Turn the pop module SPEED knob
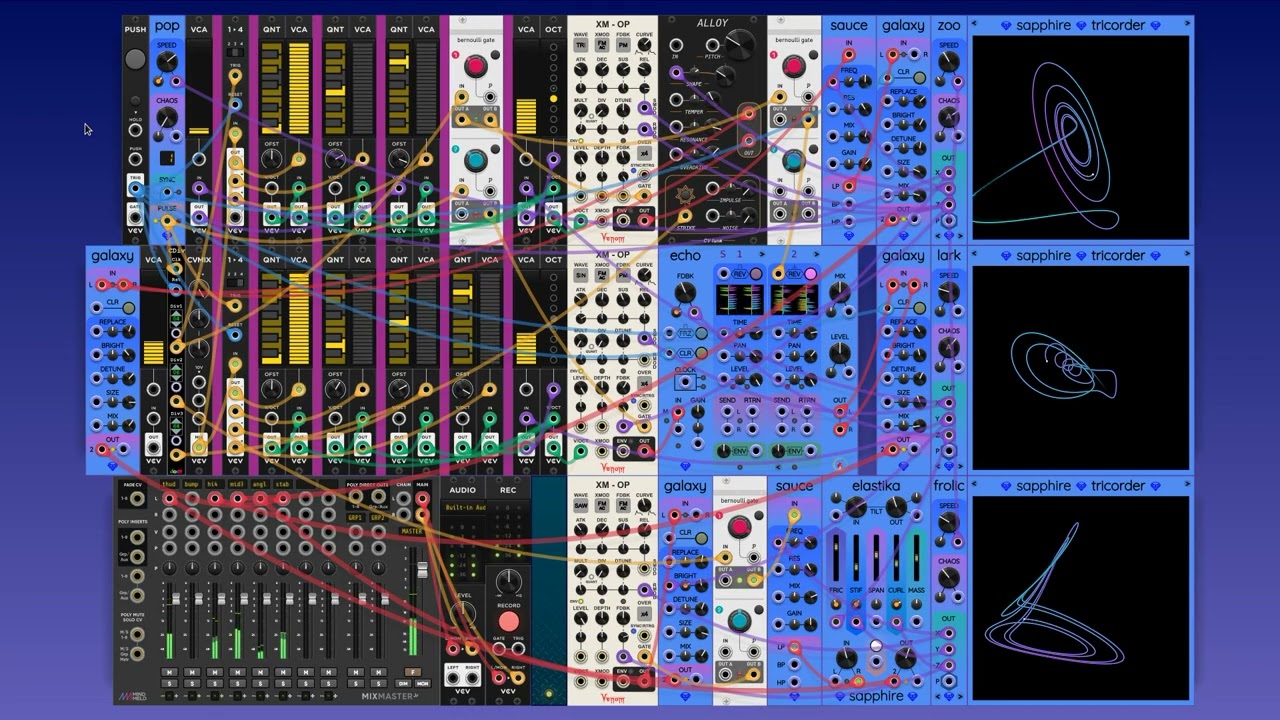This screenshot has width=1280, height=720. (x=166, y=62)
